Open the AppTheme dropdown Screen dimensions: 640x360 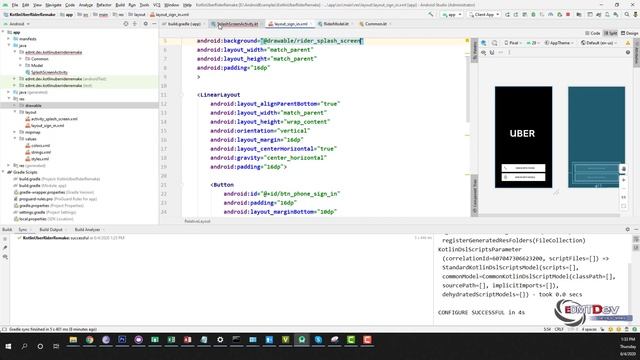(x=559, y=43)
